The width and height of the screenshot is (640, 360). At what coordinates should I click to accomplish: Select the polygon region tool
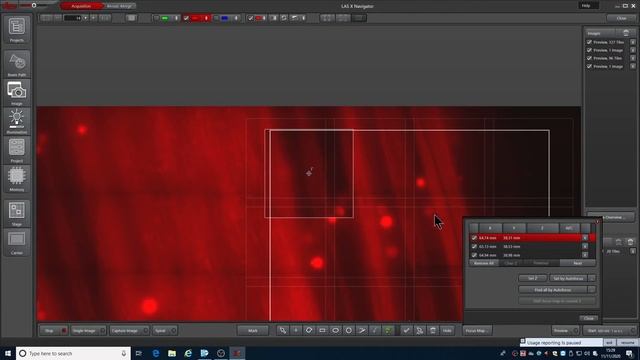(x=309, y=330)
